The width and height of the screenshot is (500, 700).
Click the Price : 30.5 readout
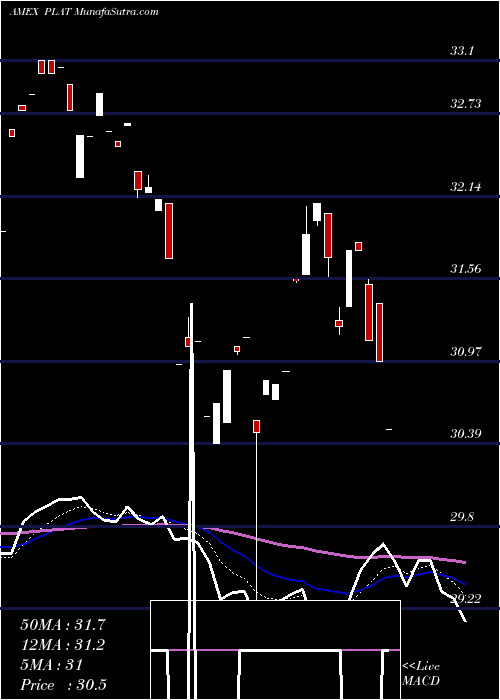click(x=63, y=685)
